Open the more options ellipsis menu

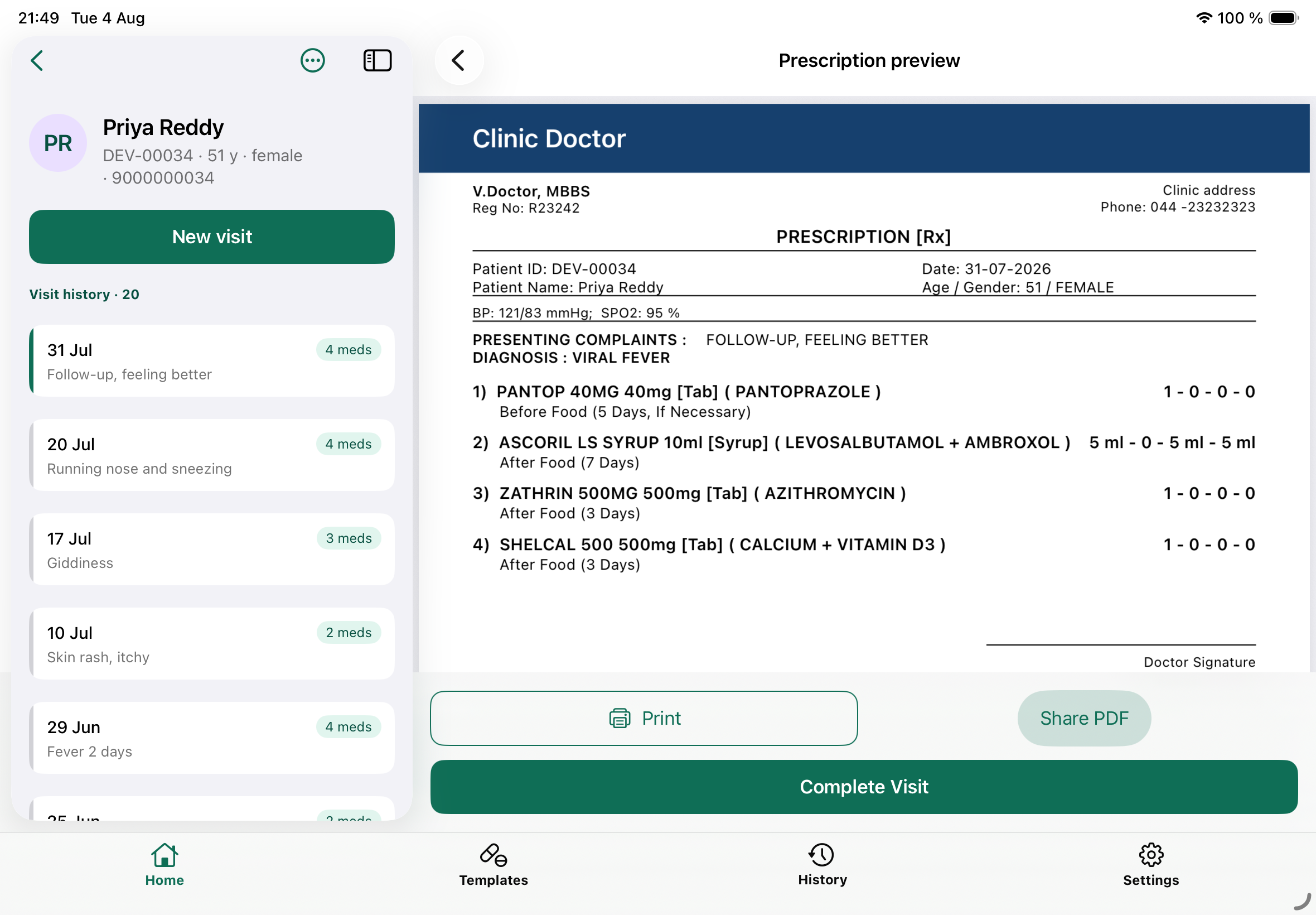pos(313,60)
